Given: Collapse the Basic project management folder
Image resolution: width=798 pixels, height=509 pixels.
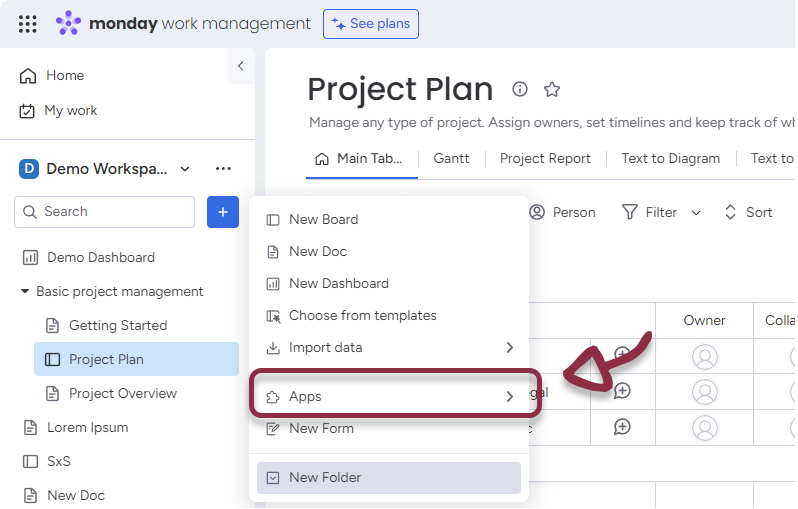Looking at the screenshot, I should point(25,292).
